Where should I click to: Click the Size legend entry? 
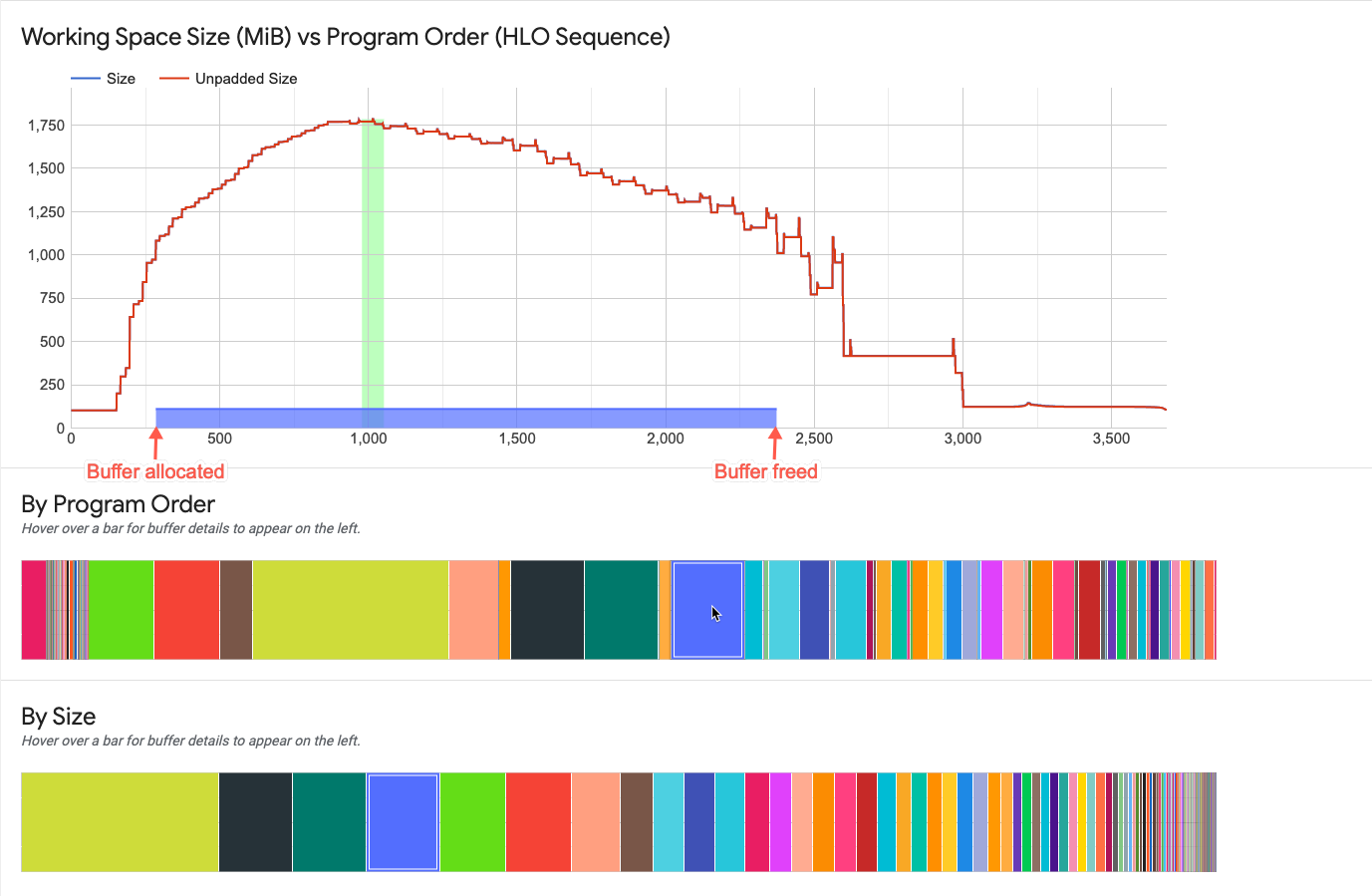click(x=104, y=79)
